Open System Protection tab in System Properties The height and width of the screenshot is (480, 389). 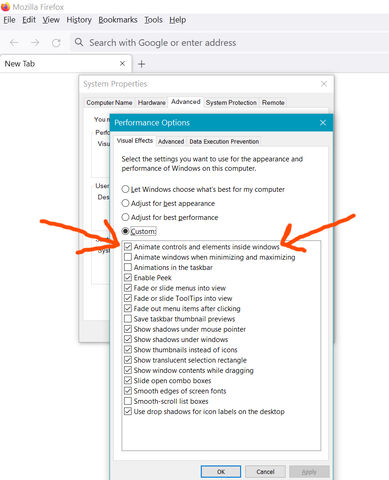click(231, 103)
